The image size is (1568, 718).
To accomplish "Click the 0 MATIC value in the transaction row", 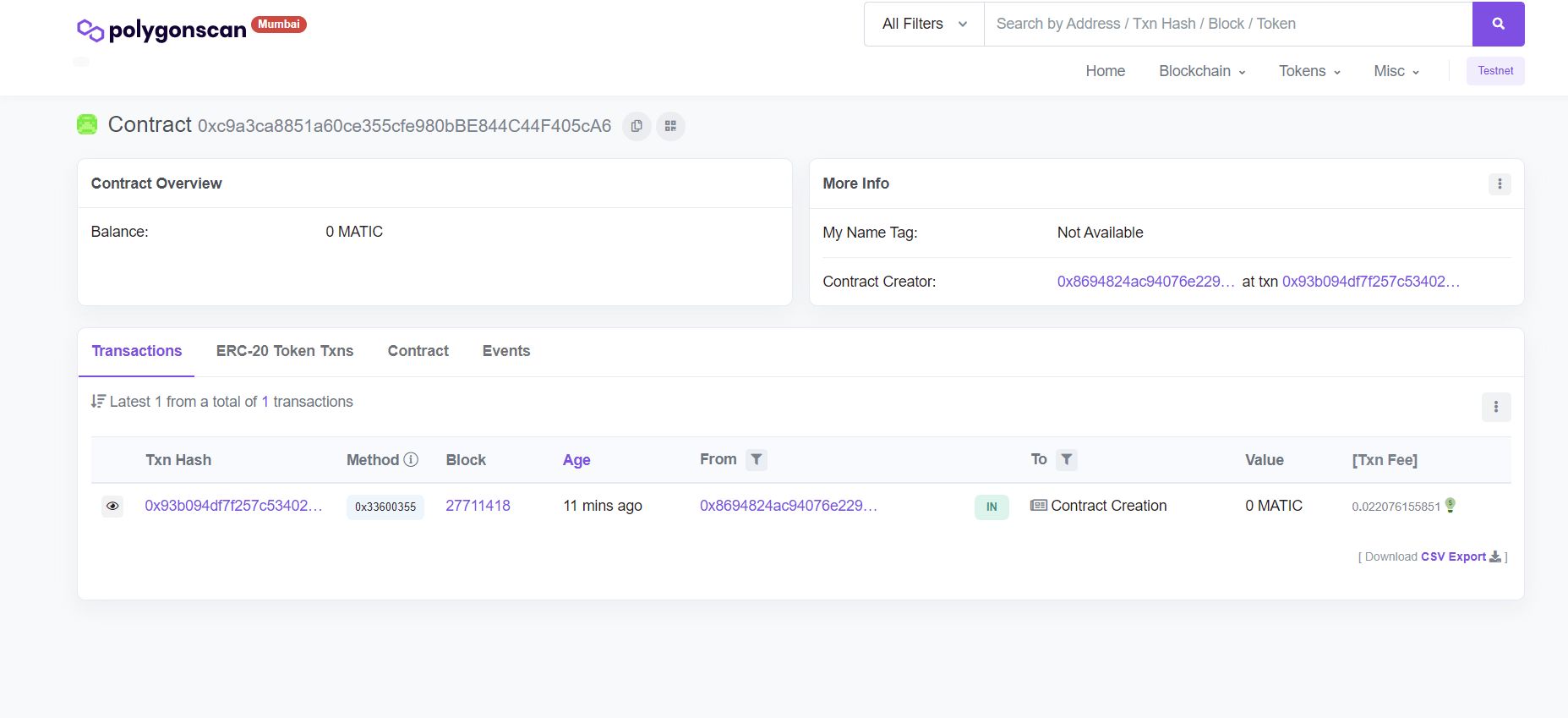I will 1274,506.
